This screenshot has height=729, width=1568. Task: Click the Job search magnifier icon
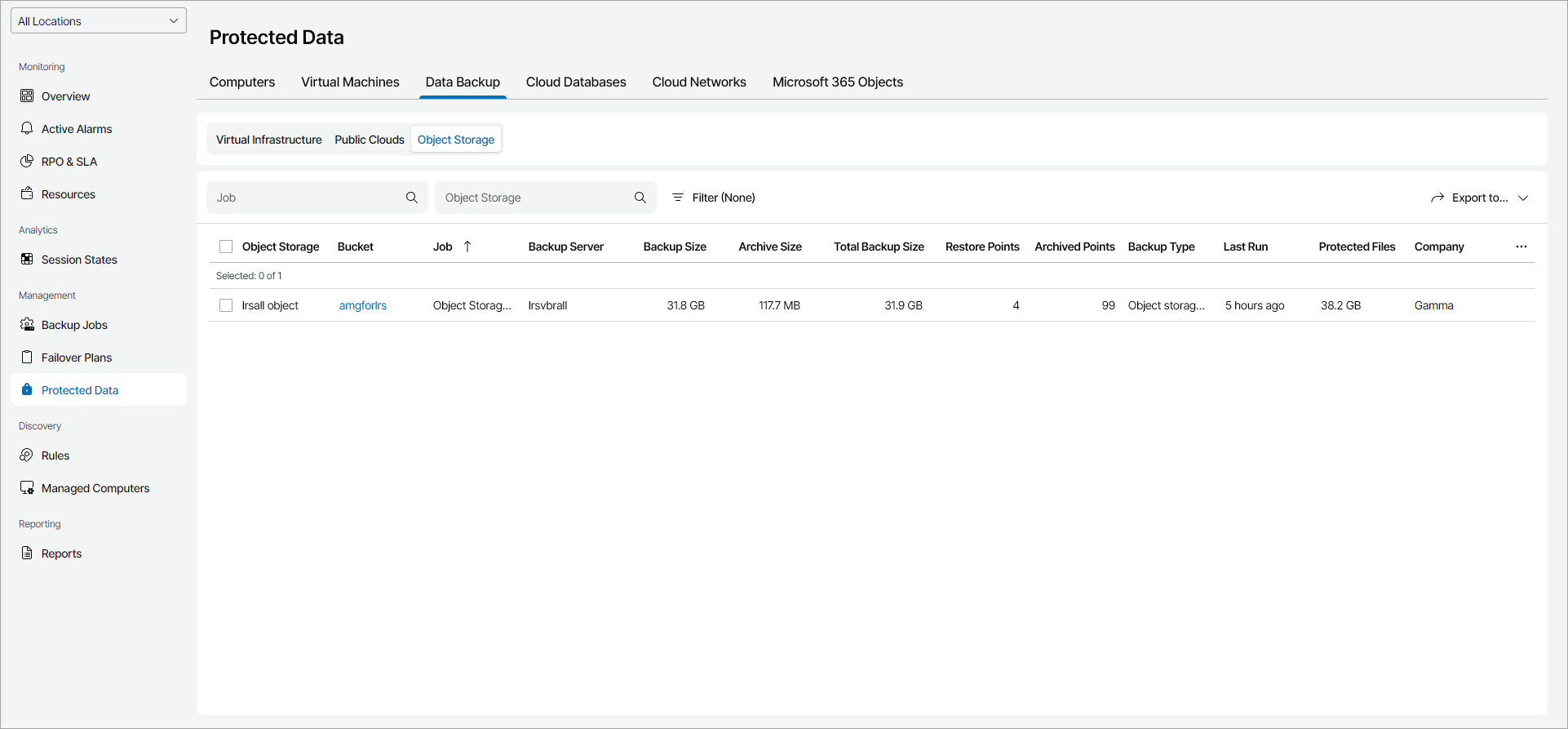click(412, 198)
